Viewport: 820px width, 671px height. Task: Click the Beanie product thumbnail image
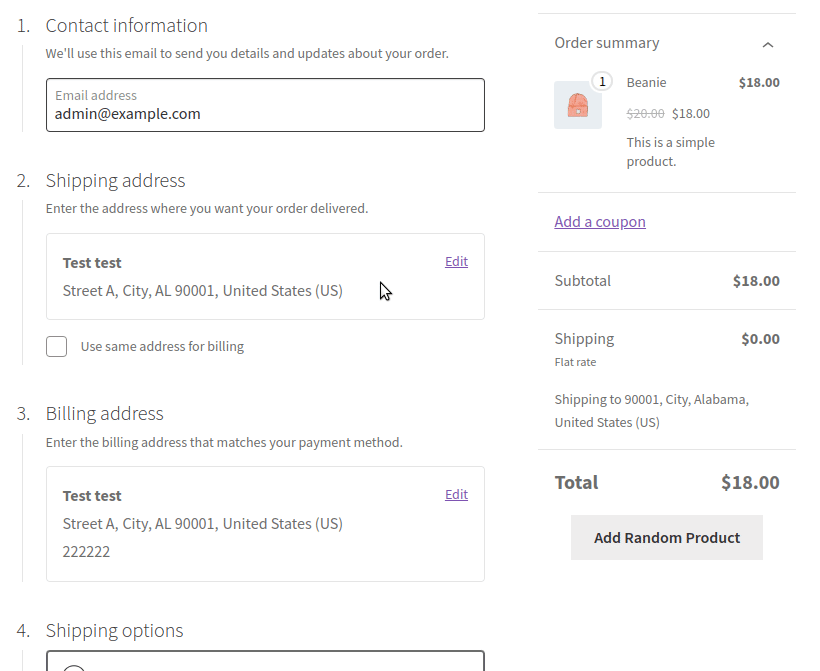click(578, 105)
